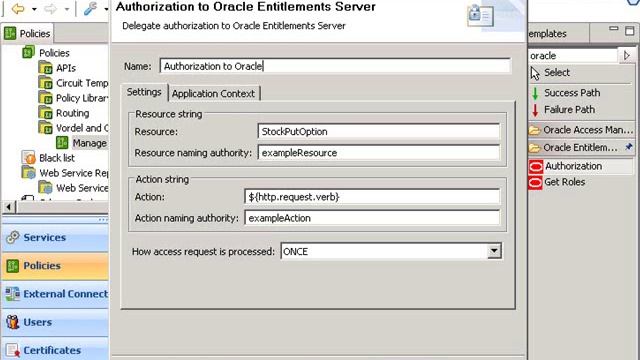Click the Web Service child node icon
Image resolution: width=640 pixels, height=360 pixels.
(45, 188)
